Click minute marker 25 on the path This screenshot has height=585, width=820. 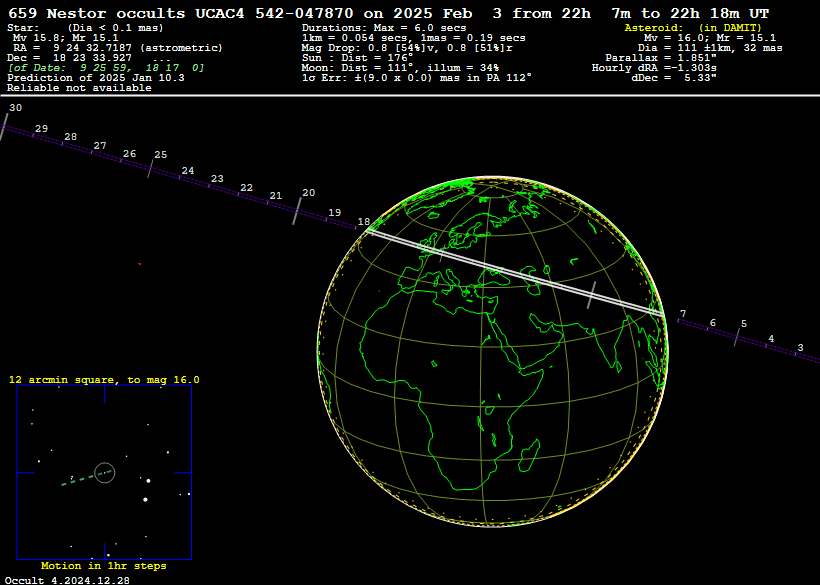click(x=161, y=155)
